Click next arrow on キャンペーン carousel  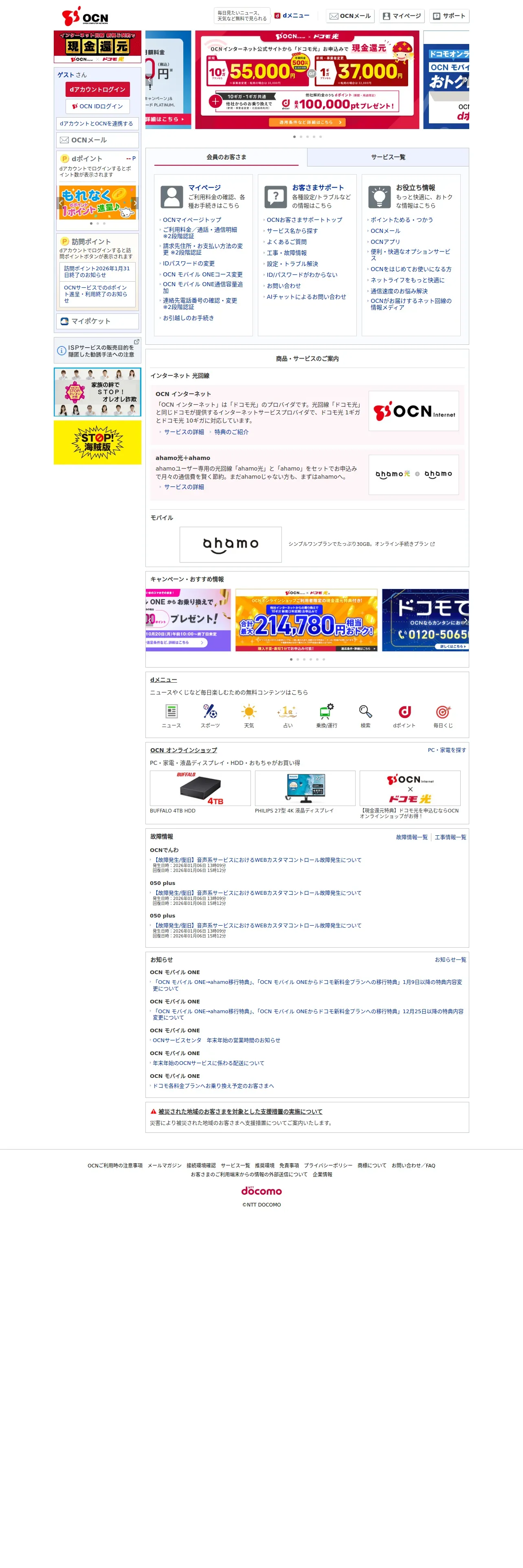pyautogui.click(x=465, y=620)
